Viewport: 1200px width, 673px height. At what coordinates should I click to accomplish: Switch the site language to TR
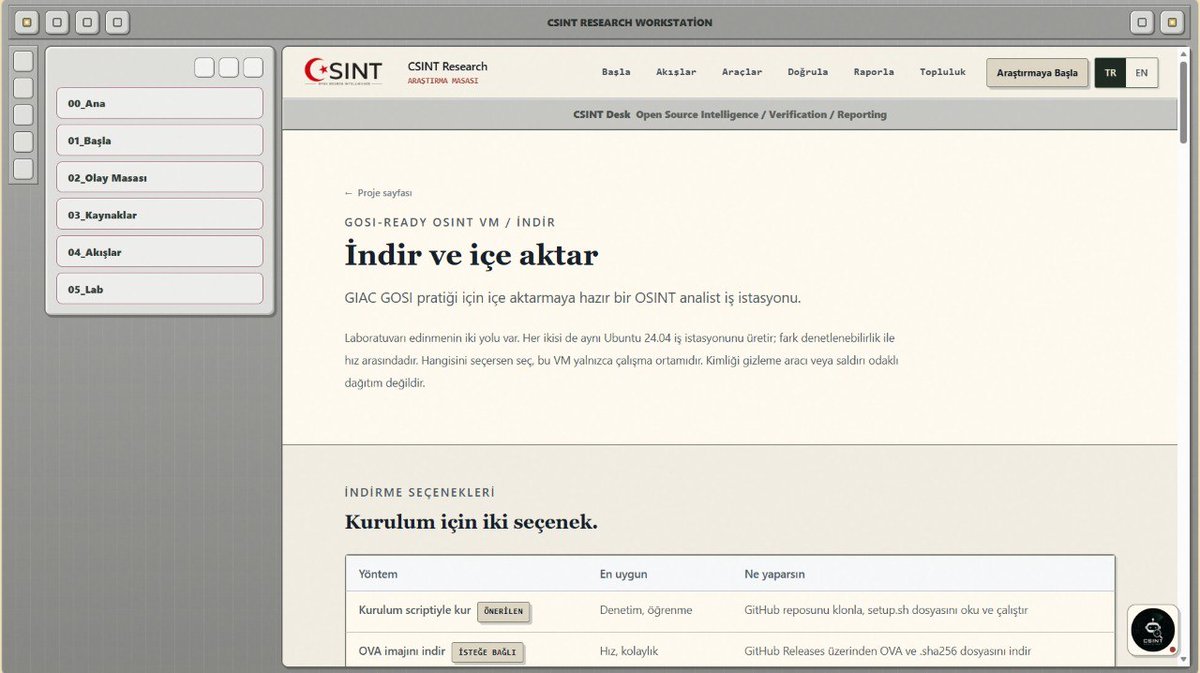[1110, 73]
